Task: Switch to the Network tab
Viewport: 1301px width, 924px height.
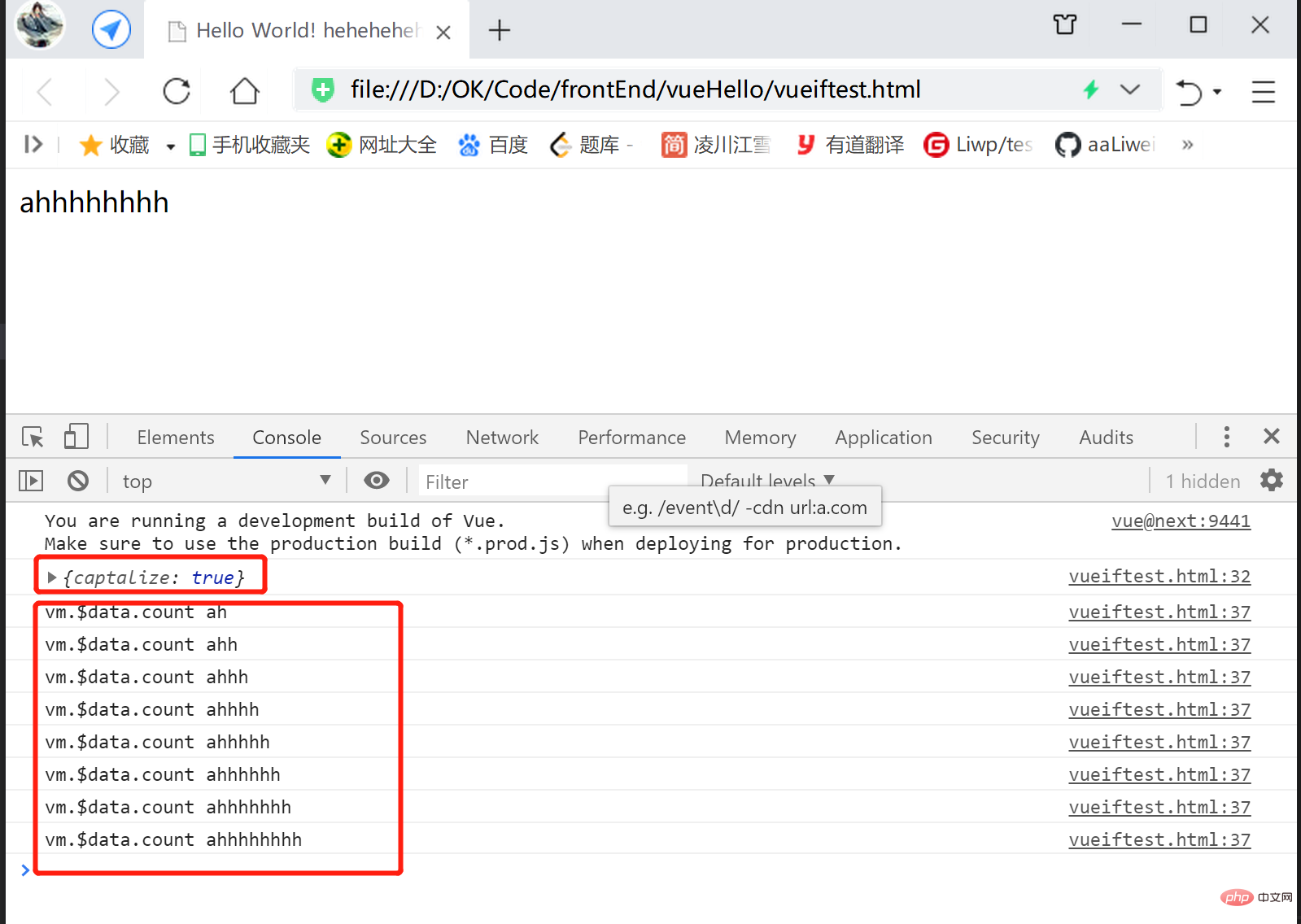Action: pos(502,438)
